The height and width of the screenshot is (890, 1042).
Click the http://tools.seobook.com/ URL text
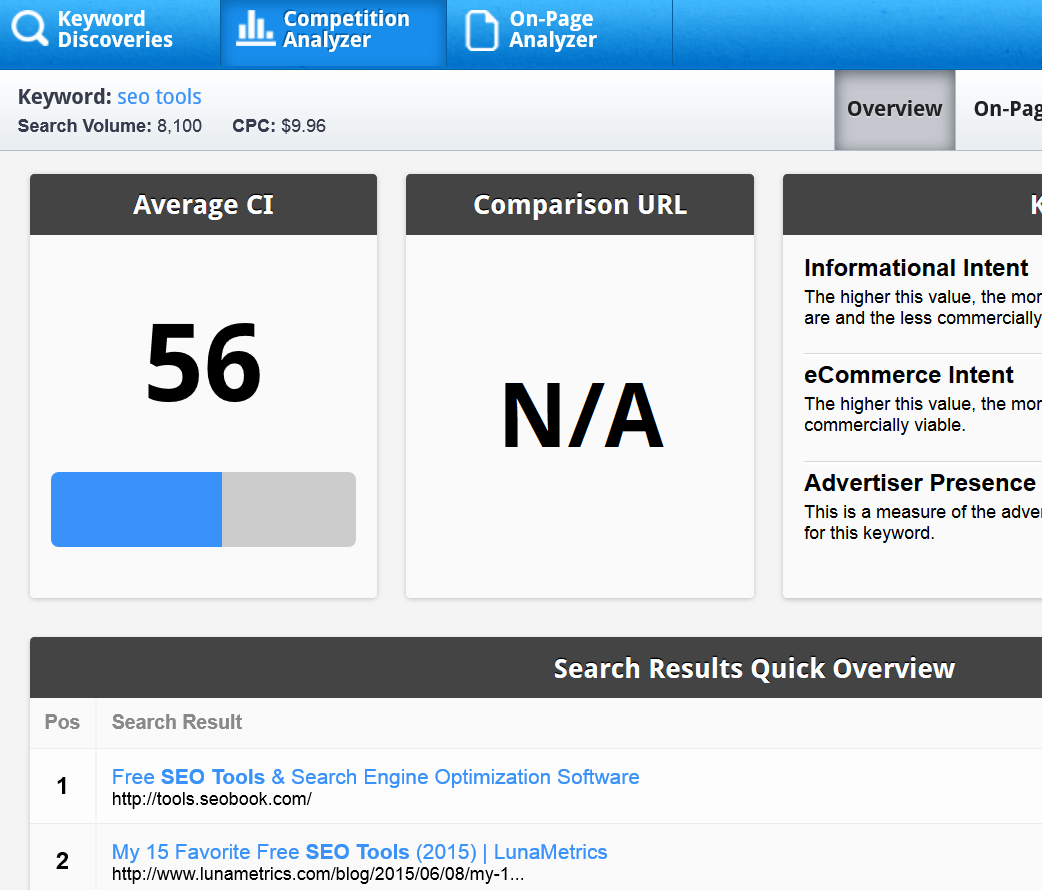point(211,799)
